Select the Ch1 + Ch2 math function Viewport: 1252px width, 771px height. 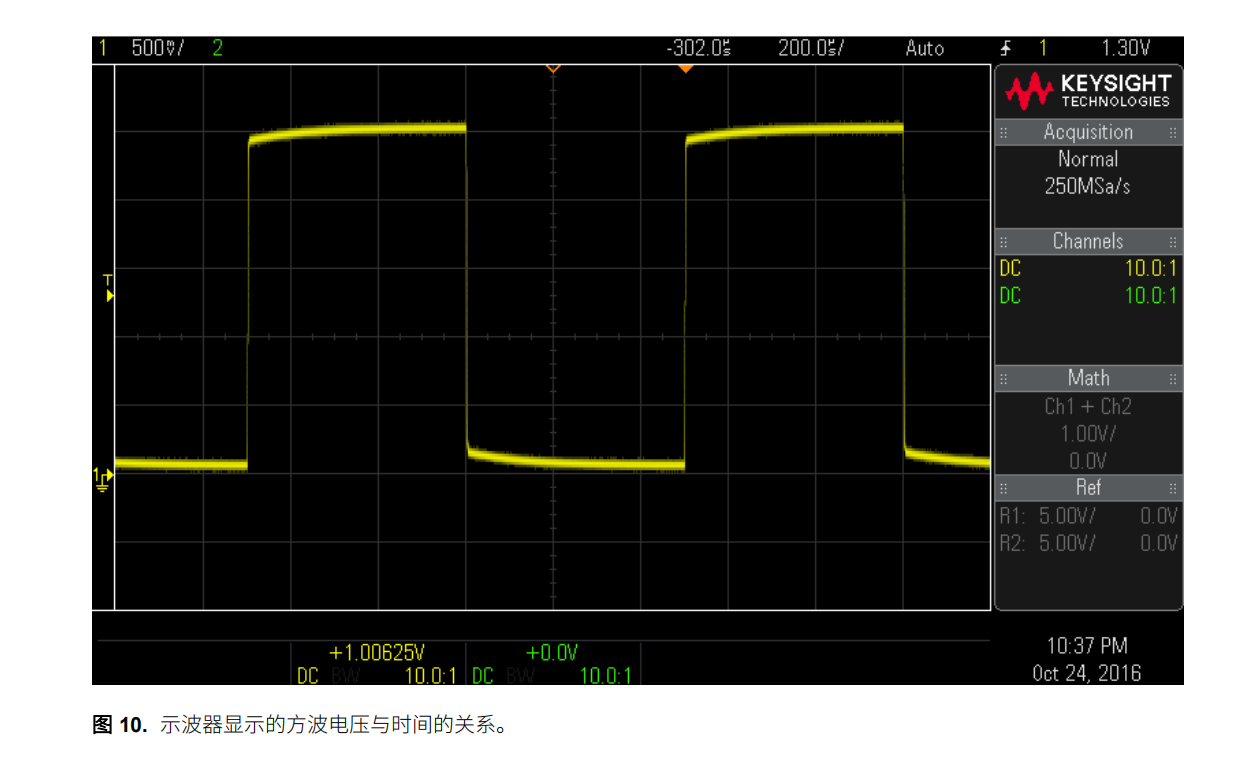pos(1088,406)
